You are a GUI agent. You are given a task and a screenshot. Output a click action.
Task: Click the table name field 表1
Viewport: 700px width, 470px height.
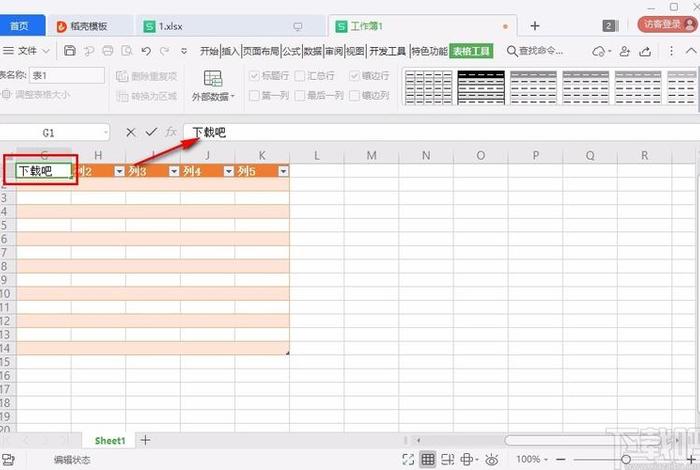[67, 75]
